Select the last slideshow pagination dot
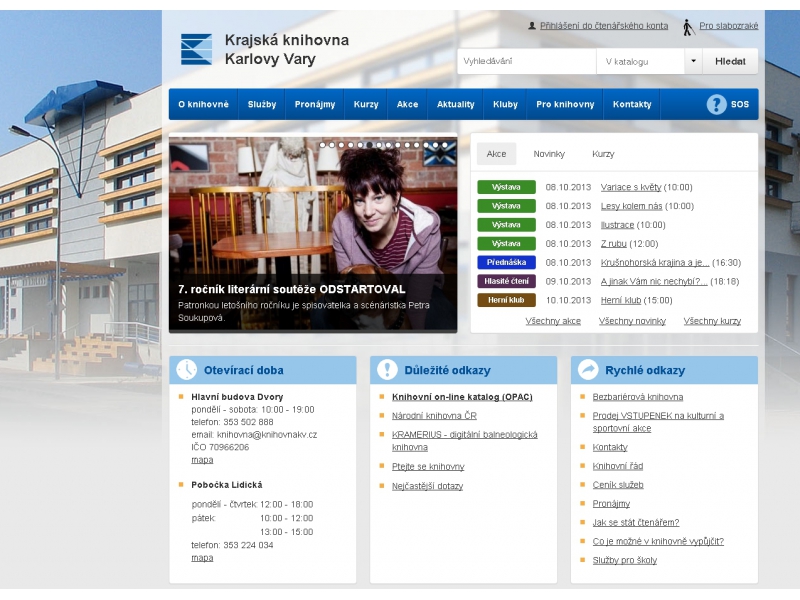 (445, 145)
